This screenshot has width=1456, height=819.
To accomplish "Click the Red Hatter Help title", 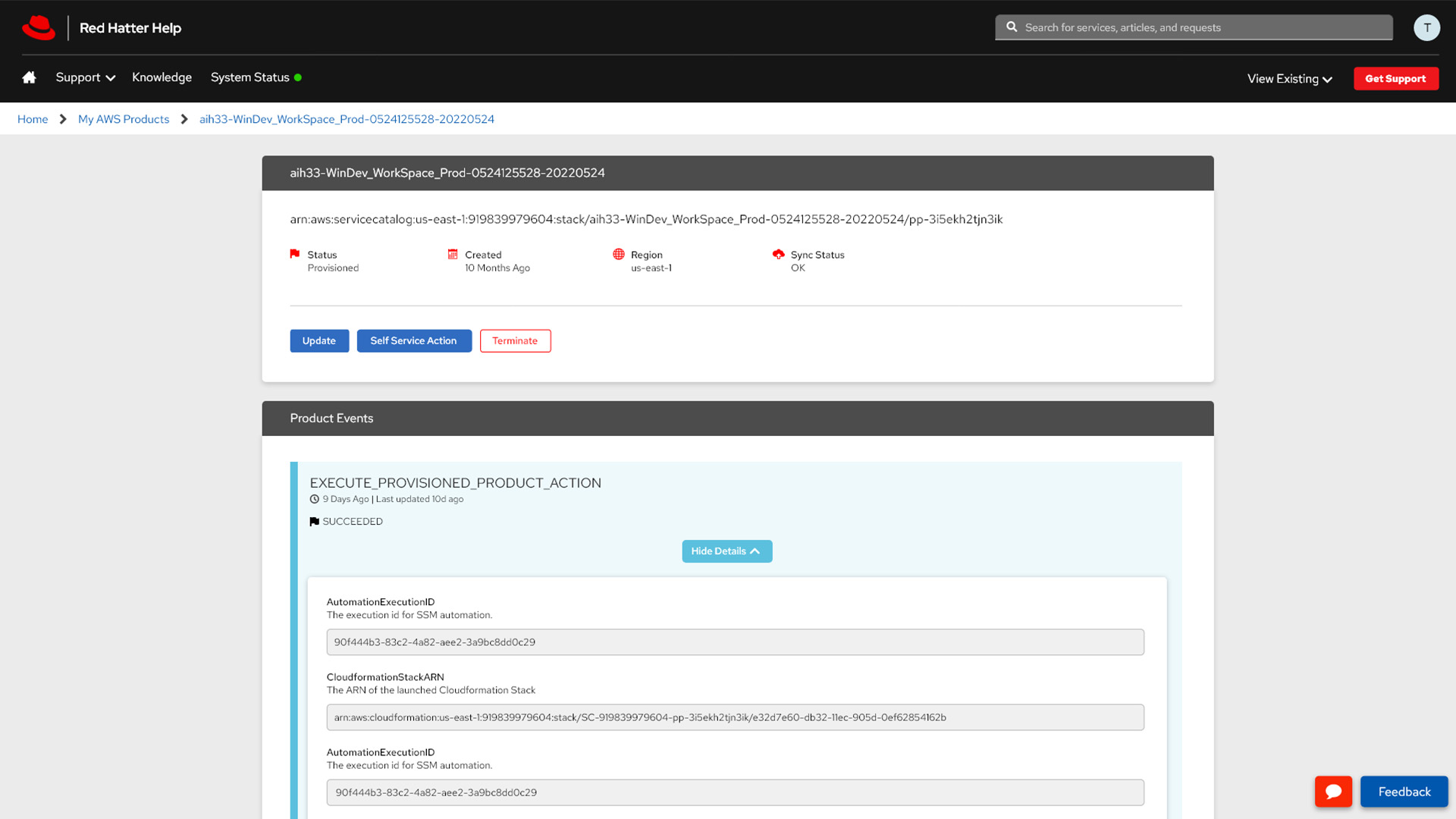I will [x=130, y=28].
